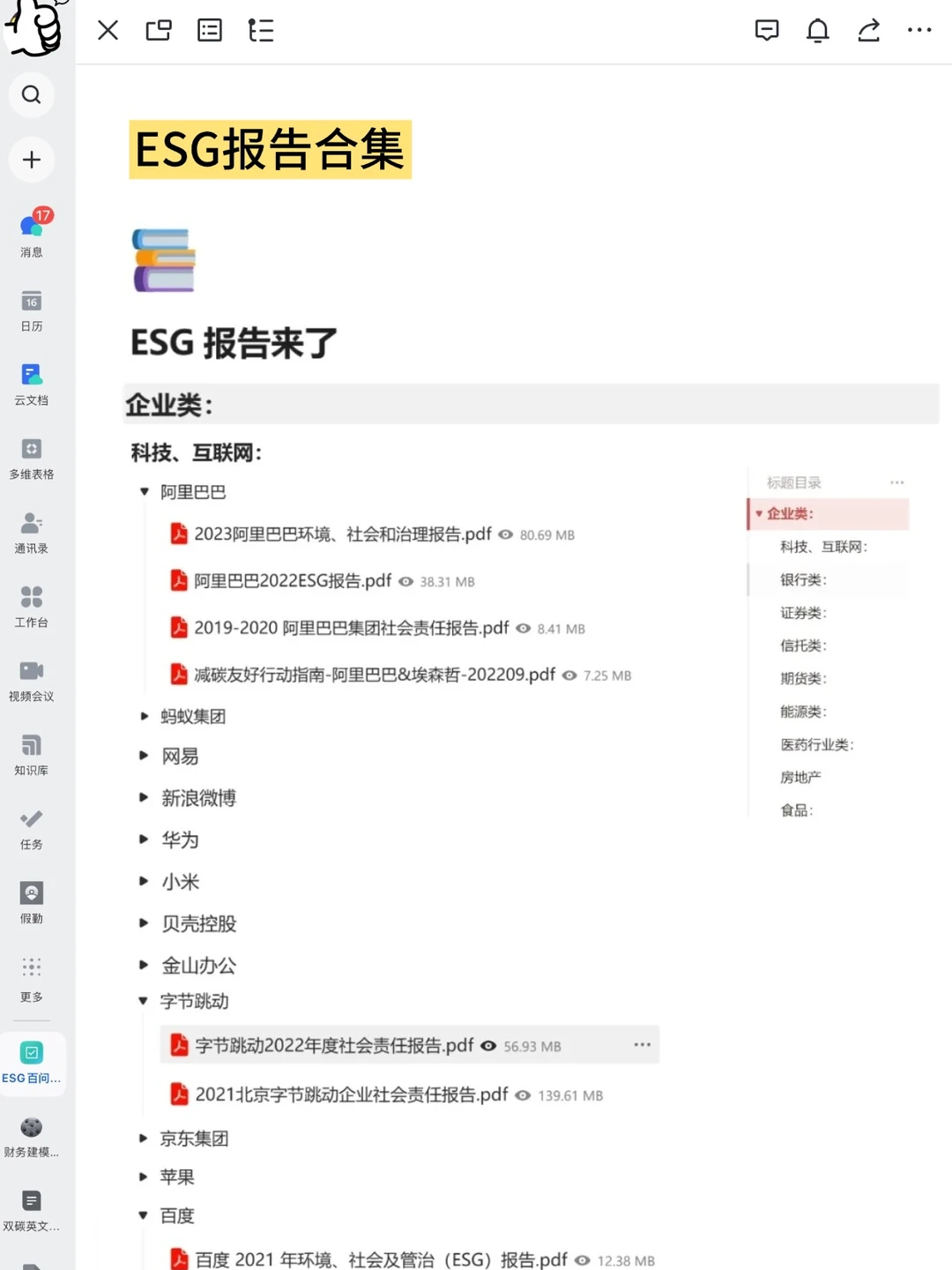Expand the 华为 section
This screenshot has height=1270, width=952.
[144, 840]
